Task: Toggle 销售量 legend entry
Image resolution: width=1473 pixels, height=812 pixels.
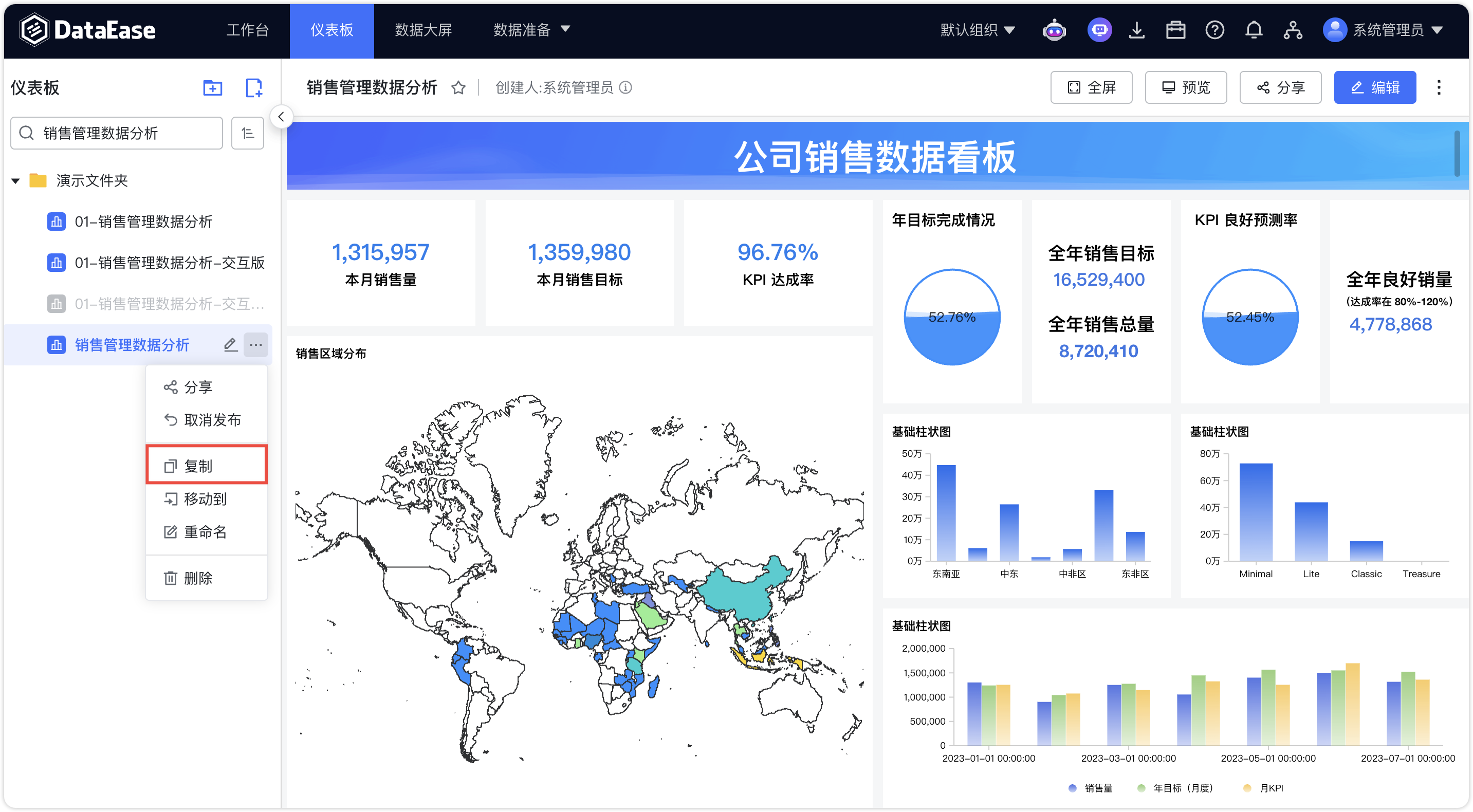Action: click(1091, 787)
